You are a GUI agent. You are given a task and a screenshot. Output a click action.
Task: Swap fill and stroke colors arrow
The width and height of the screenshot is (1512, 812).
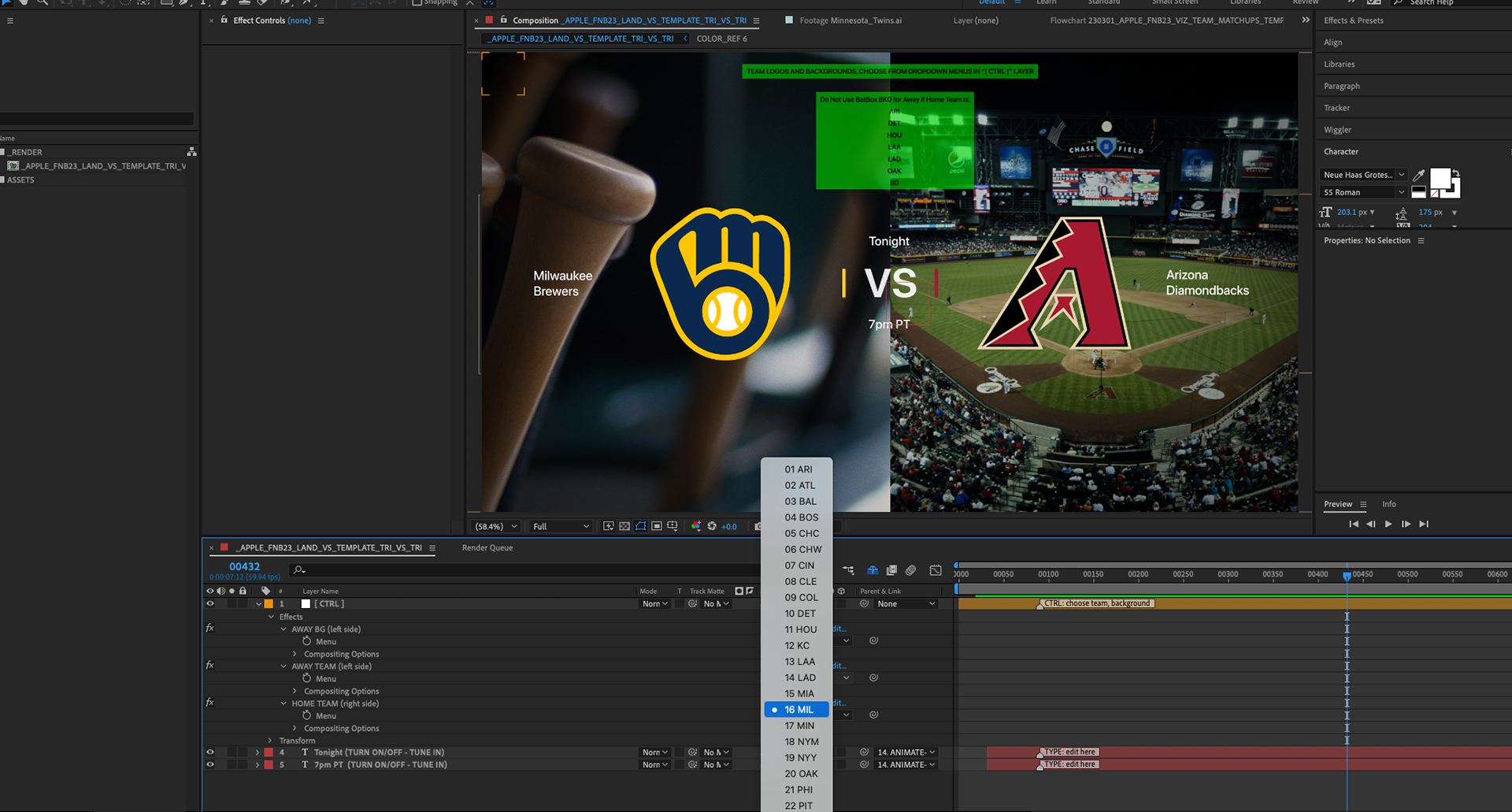(1456, 173)
